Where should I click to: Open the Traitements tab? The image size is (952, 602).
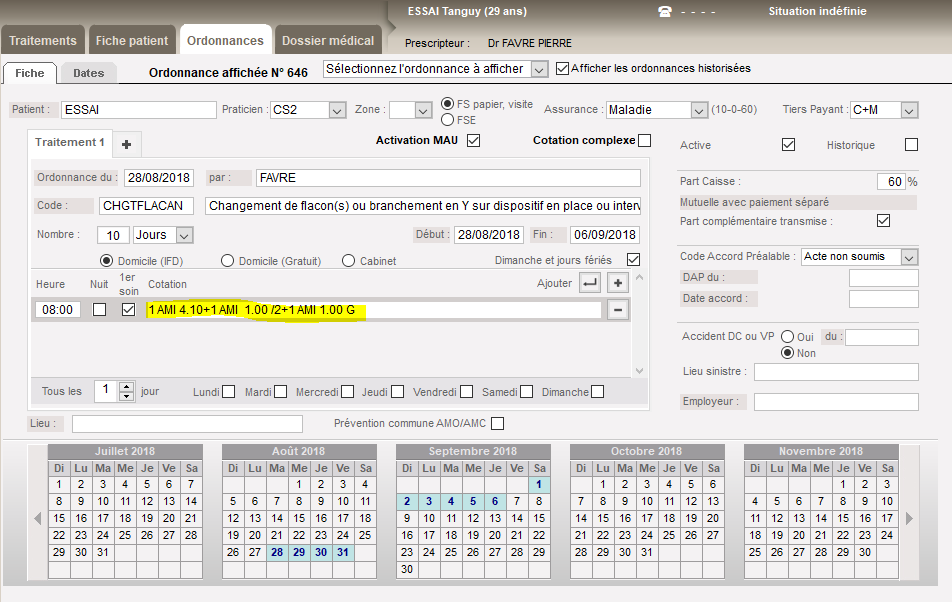tap(42, 41)
